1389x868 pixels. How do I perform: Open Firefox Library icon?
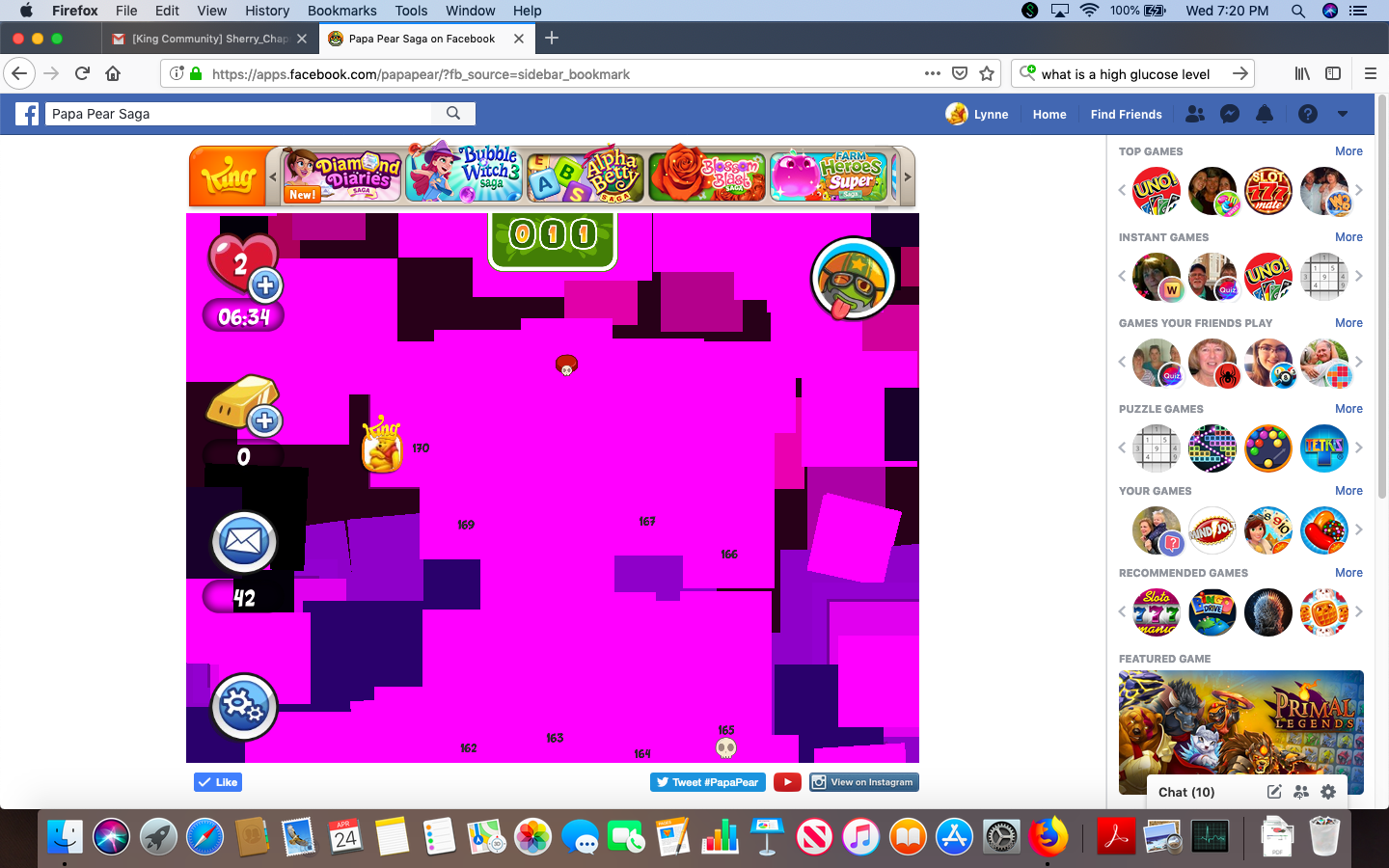coord(1302,74)
